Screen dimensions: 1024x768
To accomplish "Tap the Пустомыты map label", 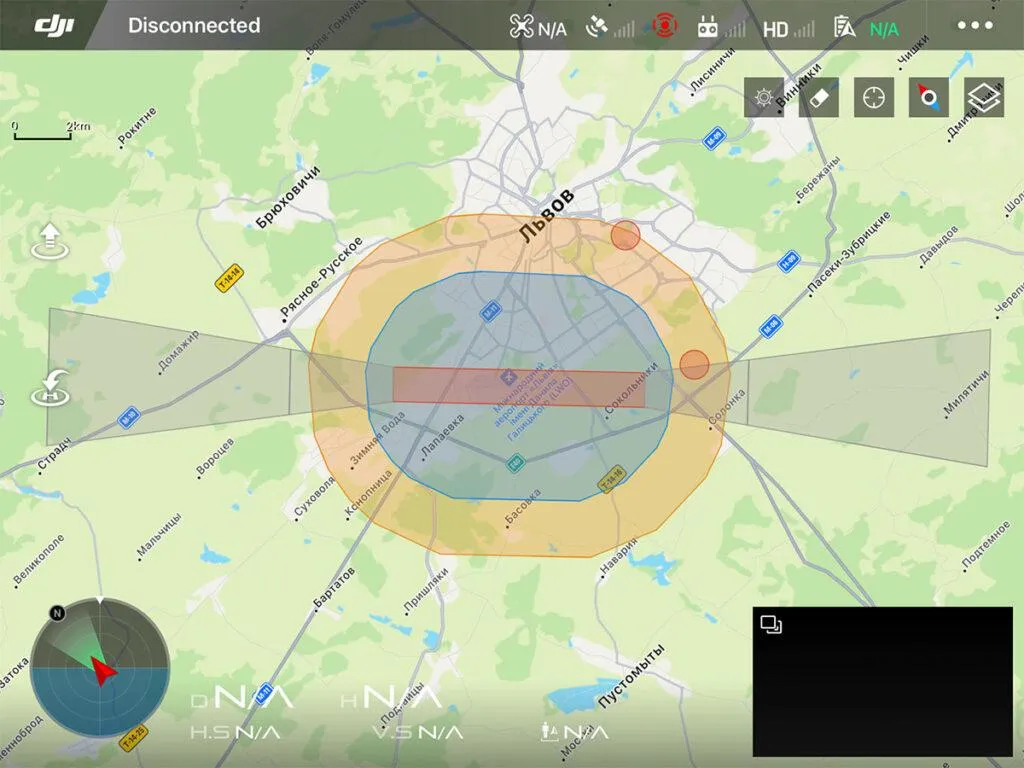I will pyautogui.click(x=632, y=675).
